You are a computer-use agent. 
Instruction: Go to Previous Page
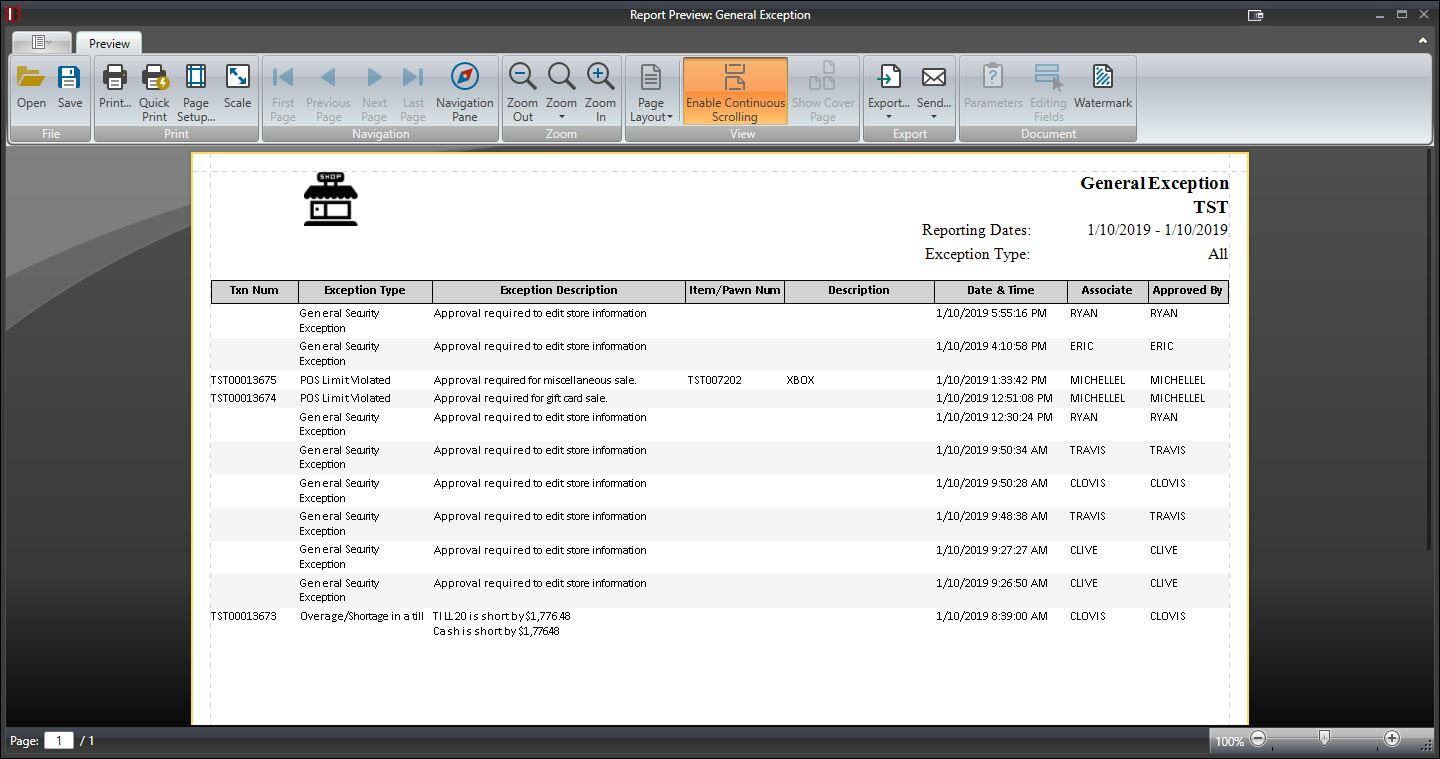(x=328, y=92)
